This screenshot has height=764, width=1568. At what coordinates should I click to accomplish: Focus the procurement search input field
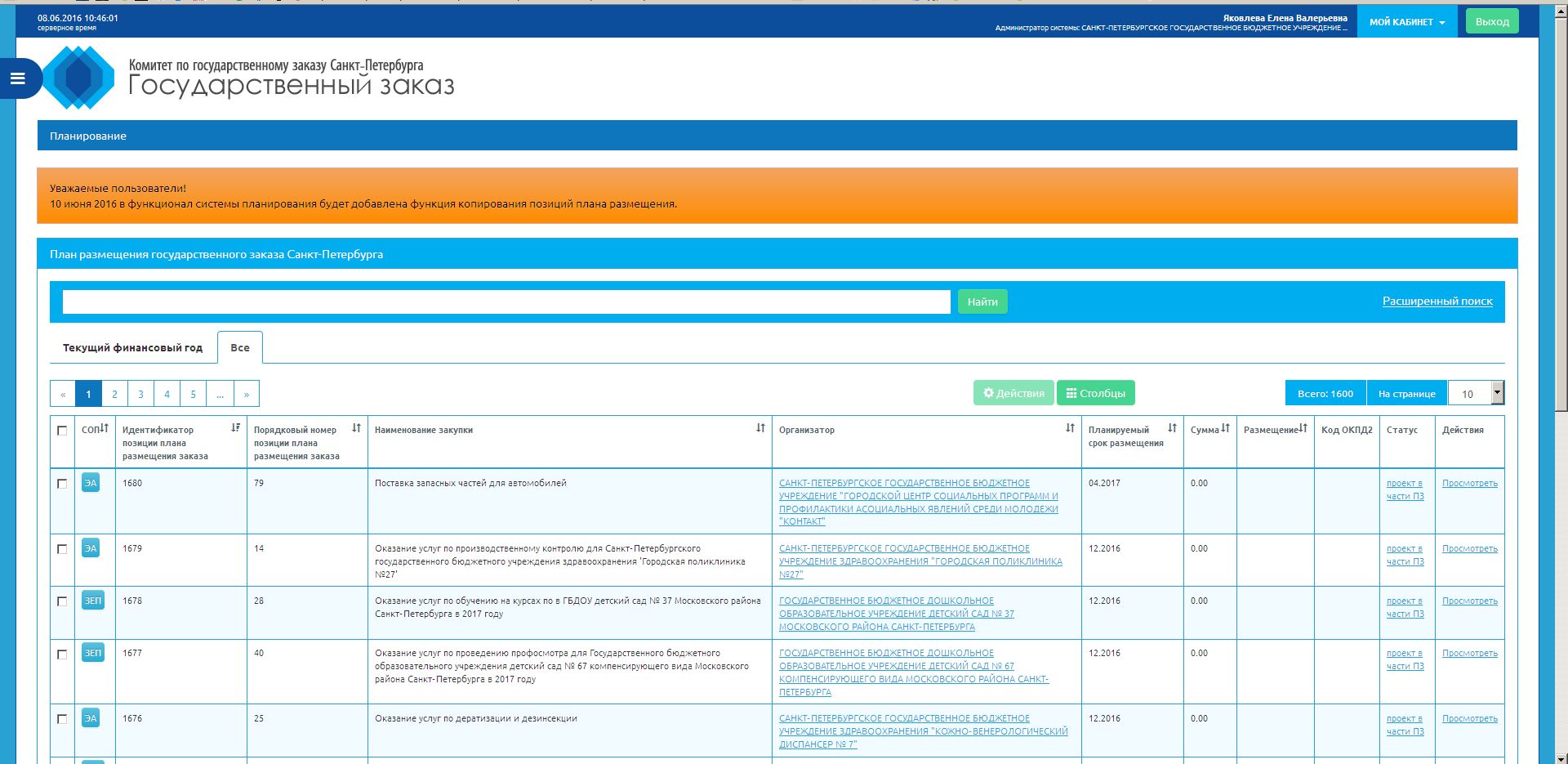[x=506, y=302]
